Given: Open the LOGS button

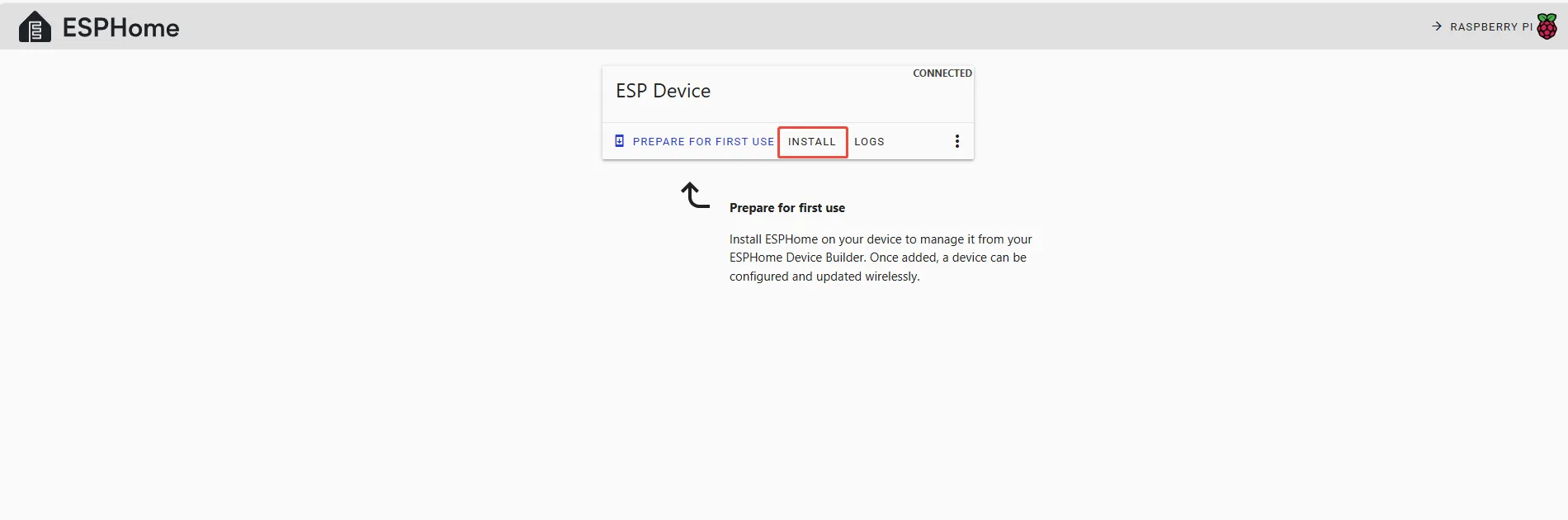Looking at the screenshot, I should click(869, 141).
